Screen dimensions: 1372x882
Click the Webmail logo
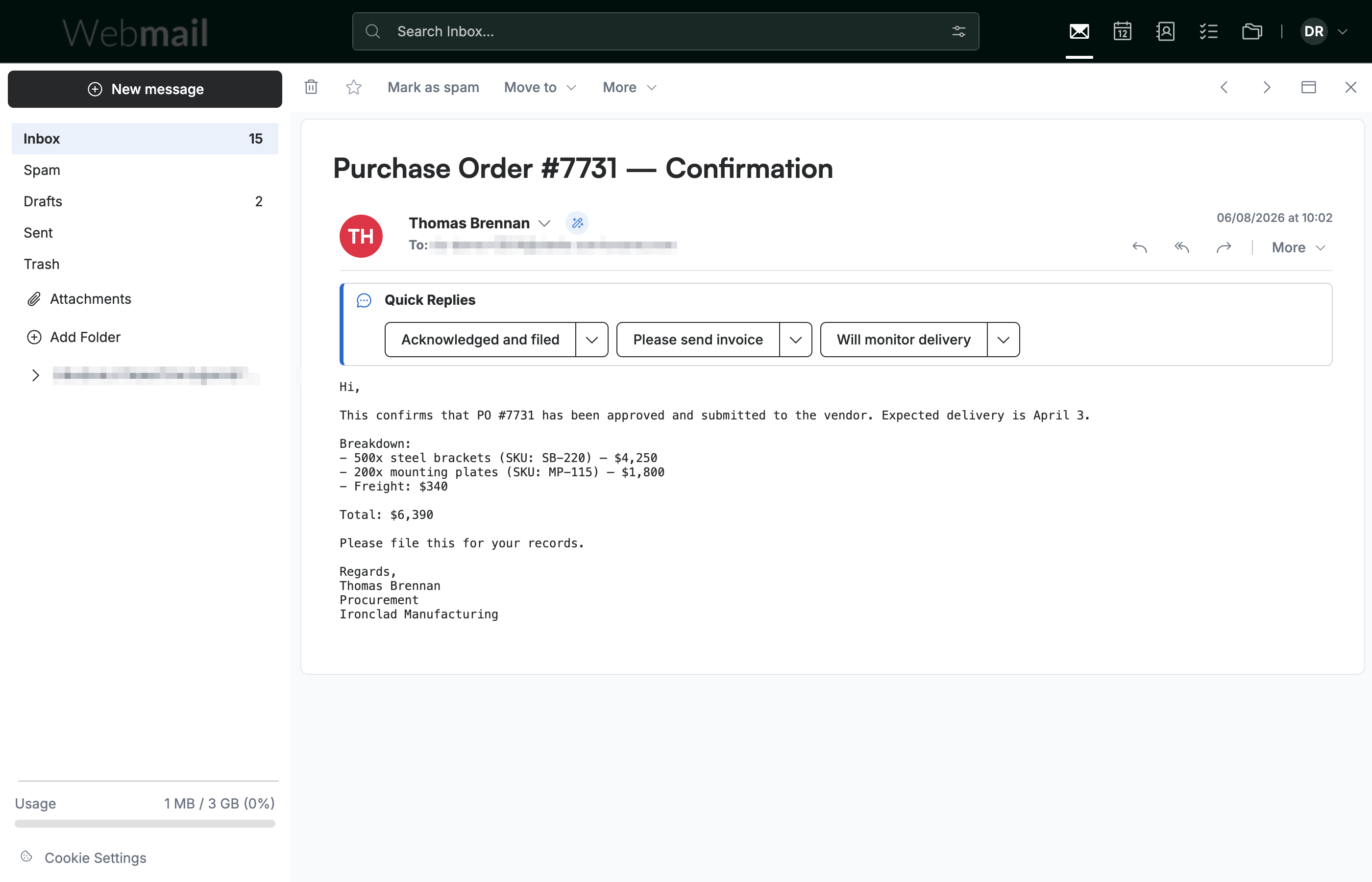coord(135,32)
